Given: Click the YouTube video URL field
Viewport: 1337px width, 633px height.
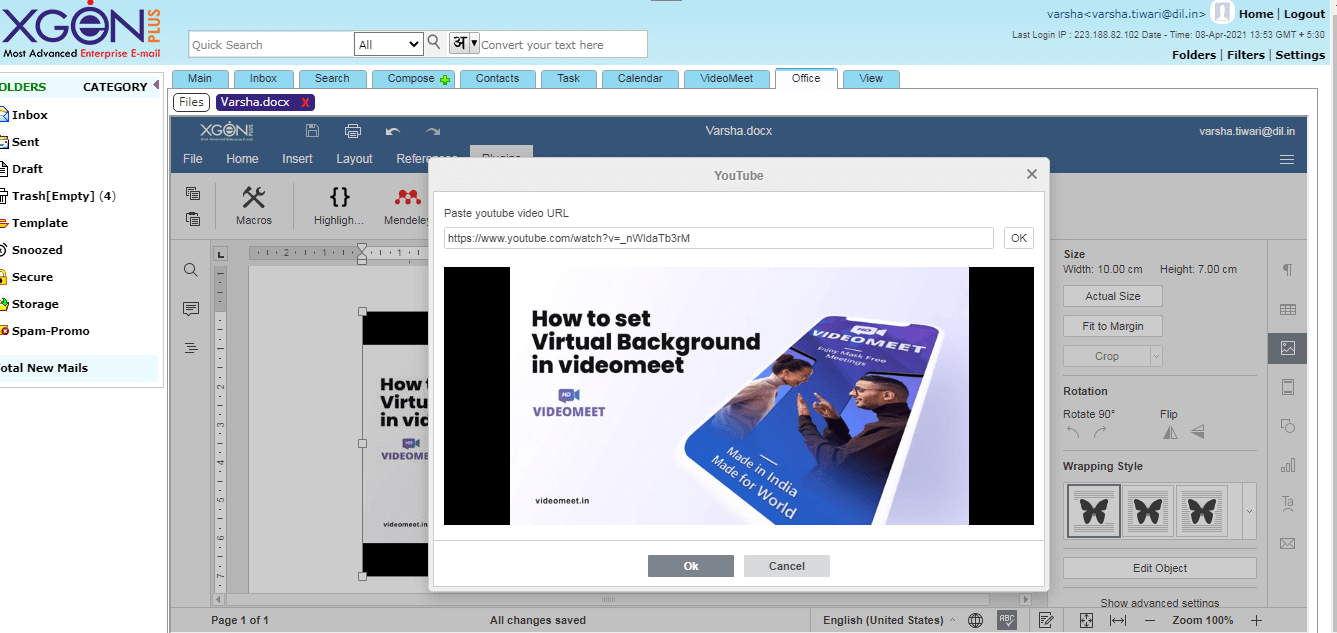Looking at the screenshot, I should [719, 238].
